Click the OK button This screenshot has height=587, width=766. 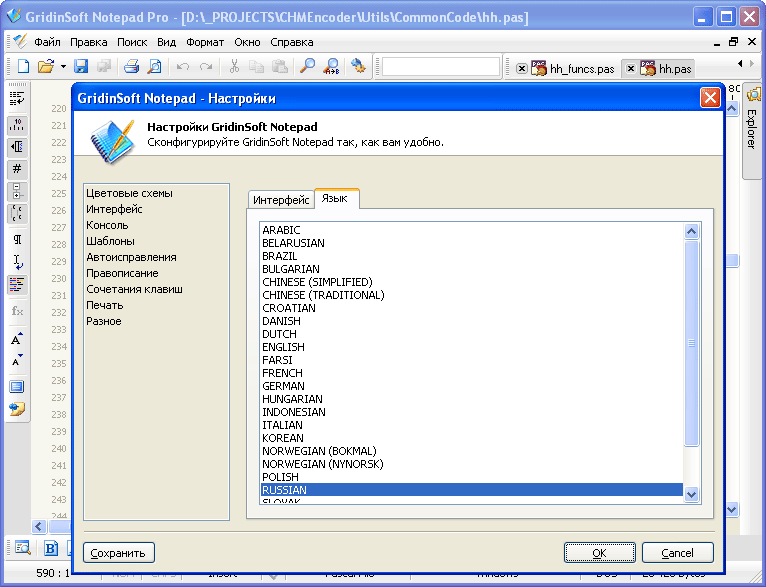tap(599, 553)
